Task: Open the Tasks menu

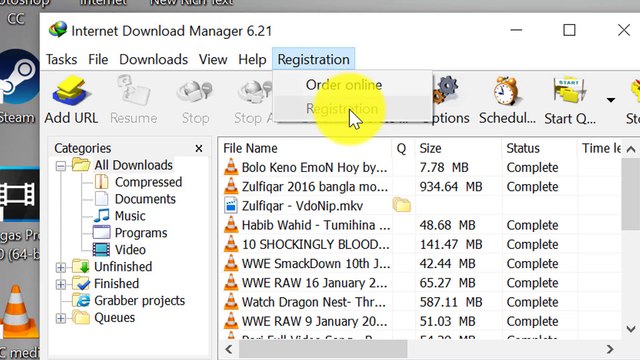Action: [x=61, y=60]
